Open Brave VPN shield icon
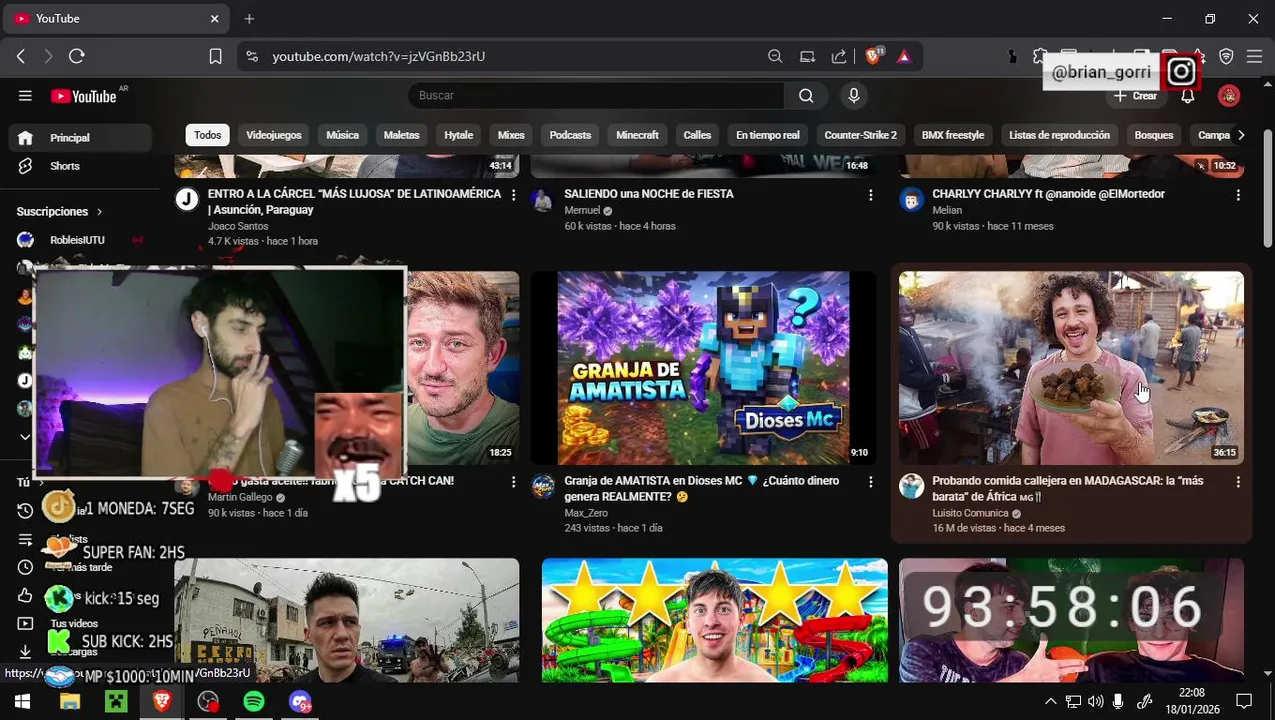The image size is (1275, 720). [x=1226, y=56]
